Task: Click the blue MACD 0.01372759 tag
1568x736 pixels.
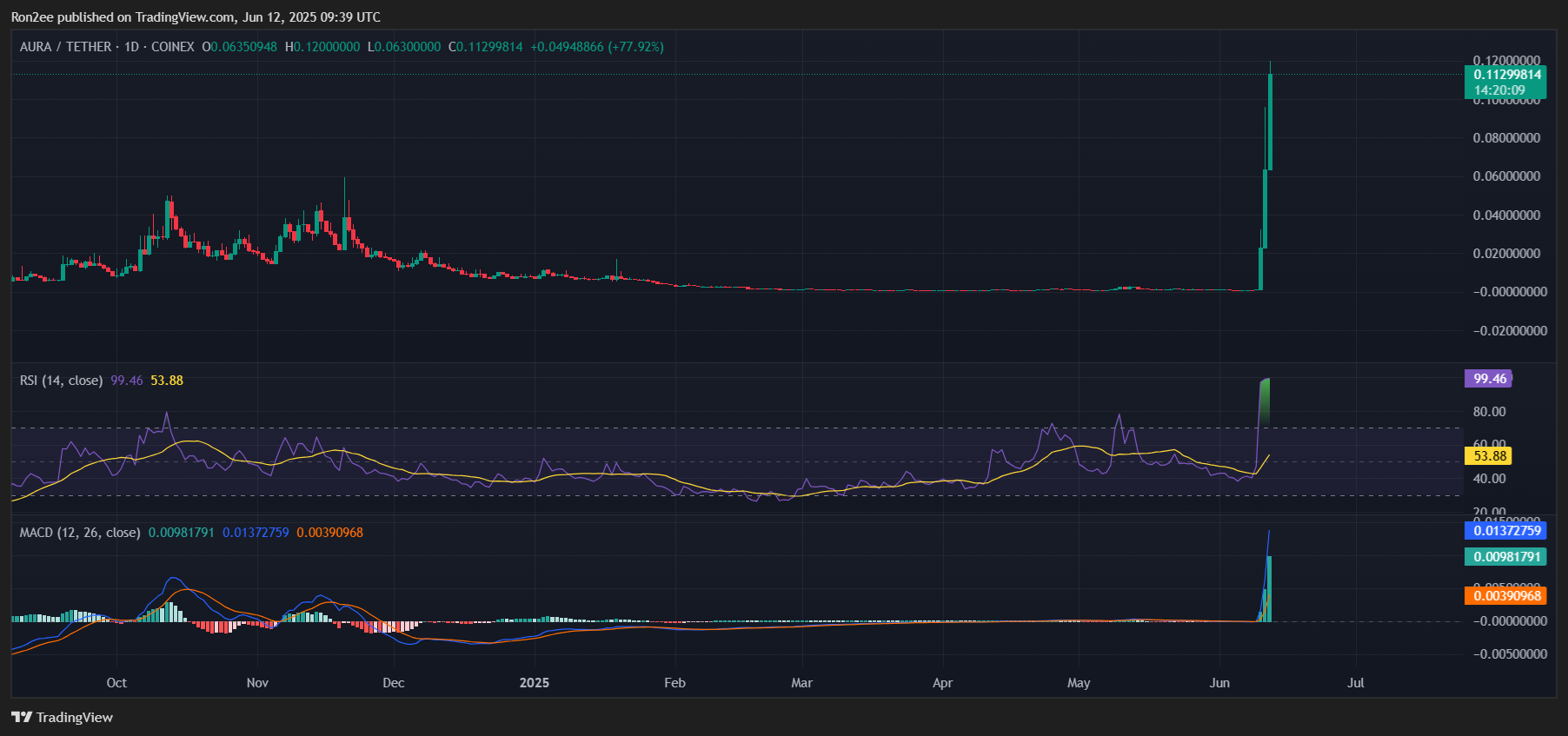Action: click(1506, 531)
